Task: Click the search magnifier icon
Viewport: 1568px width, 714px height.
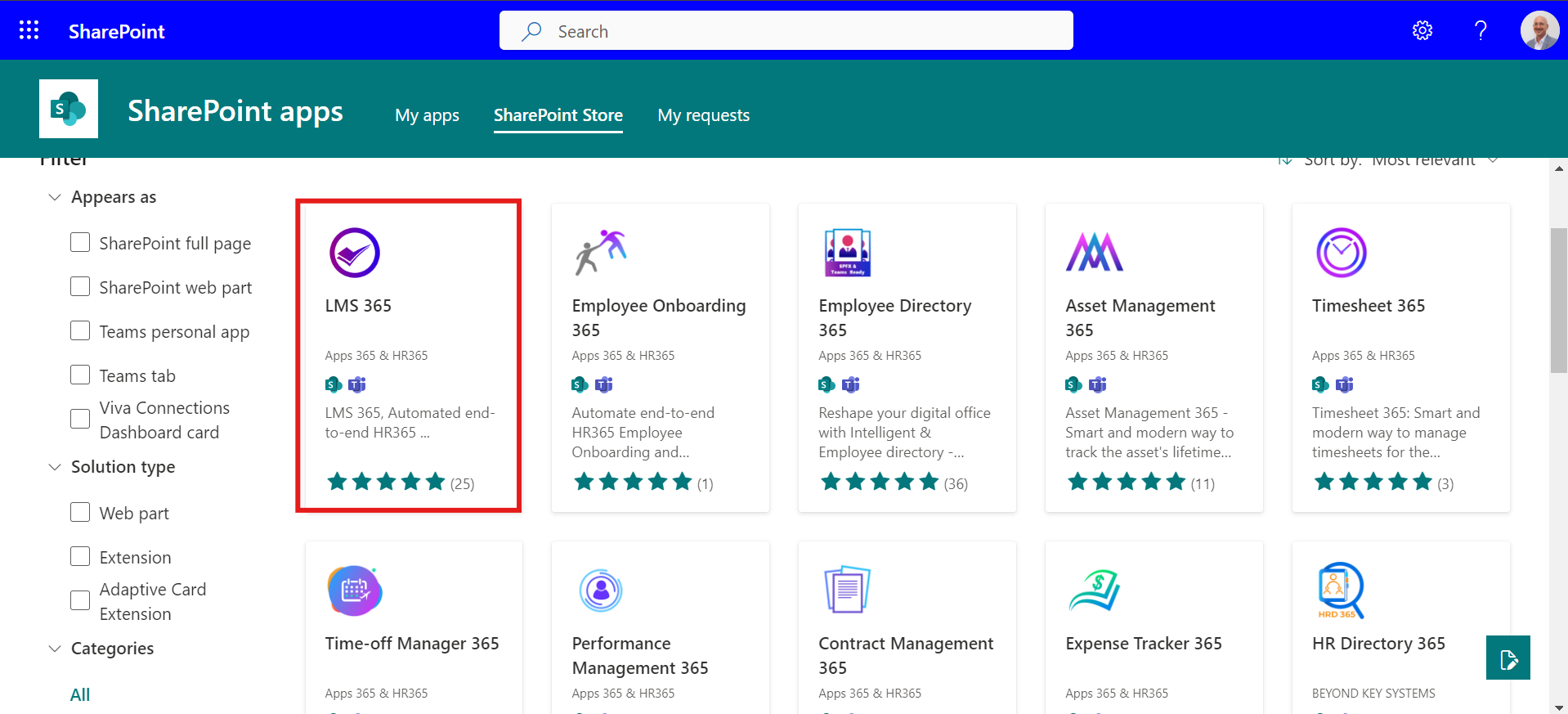Action: click(x=532, y=31)
